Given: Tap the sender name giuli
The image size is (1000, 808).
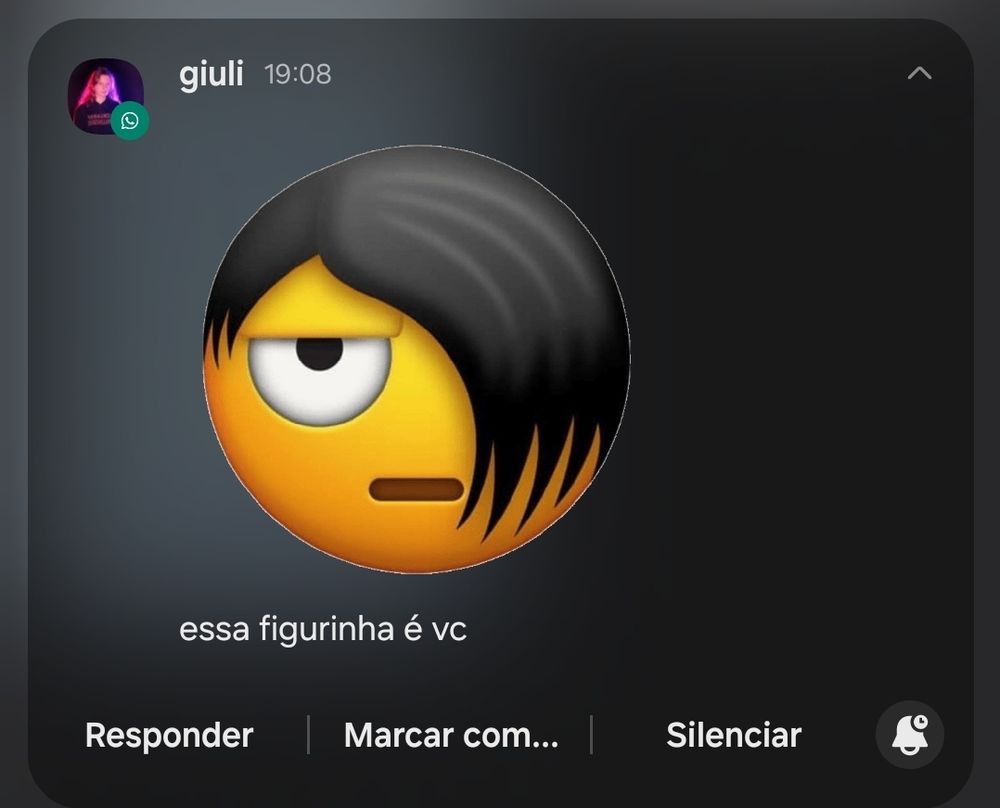Looking at the screenshot, I should (x=211, y=75).
